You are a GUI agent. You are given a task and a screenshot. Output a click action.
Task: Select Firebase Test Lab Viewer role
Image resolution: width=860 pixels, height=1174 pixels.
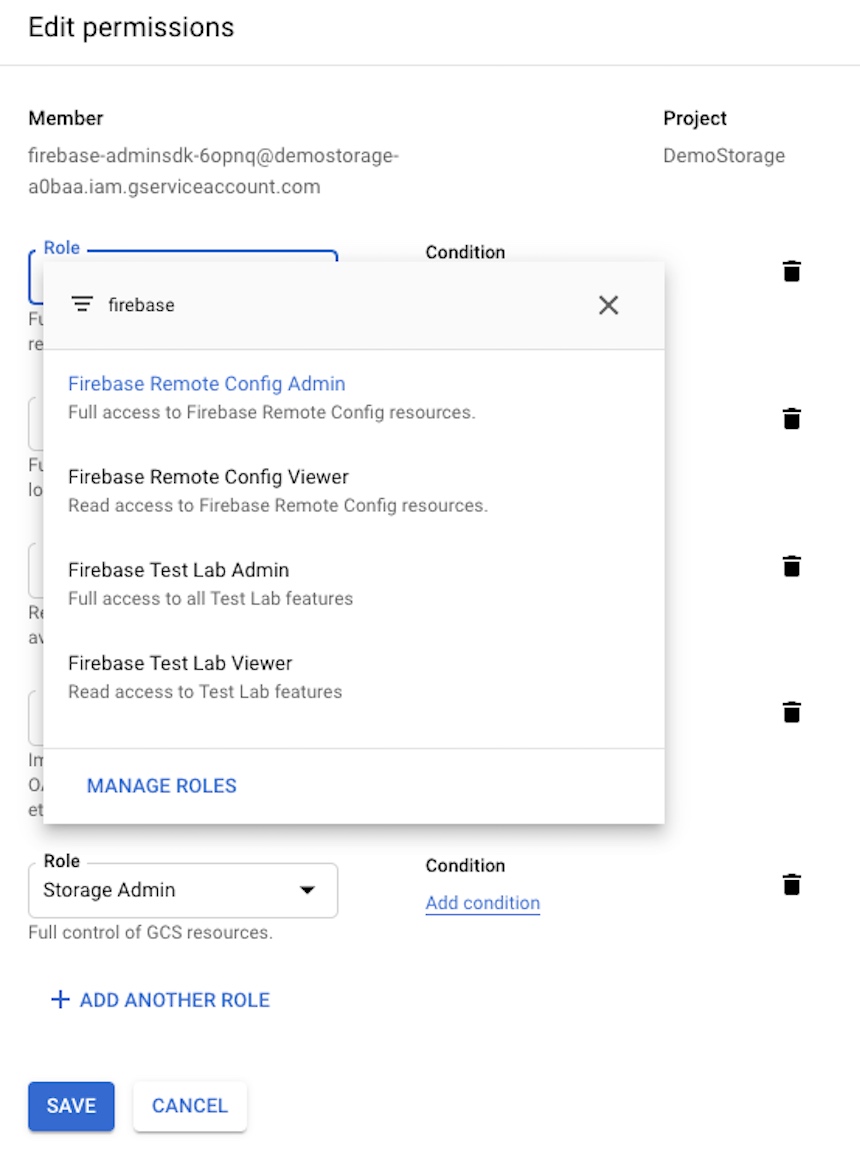point(180,663)
